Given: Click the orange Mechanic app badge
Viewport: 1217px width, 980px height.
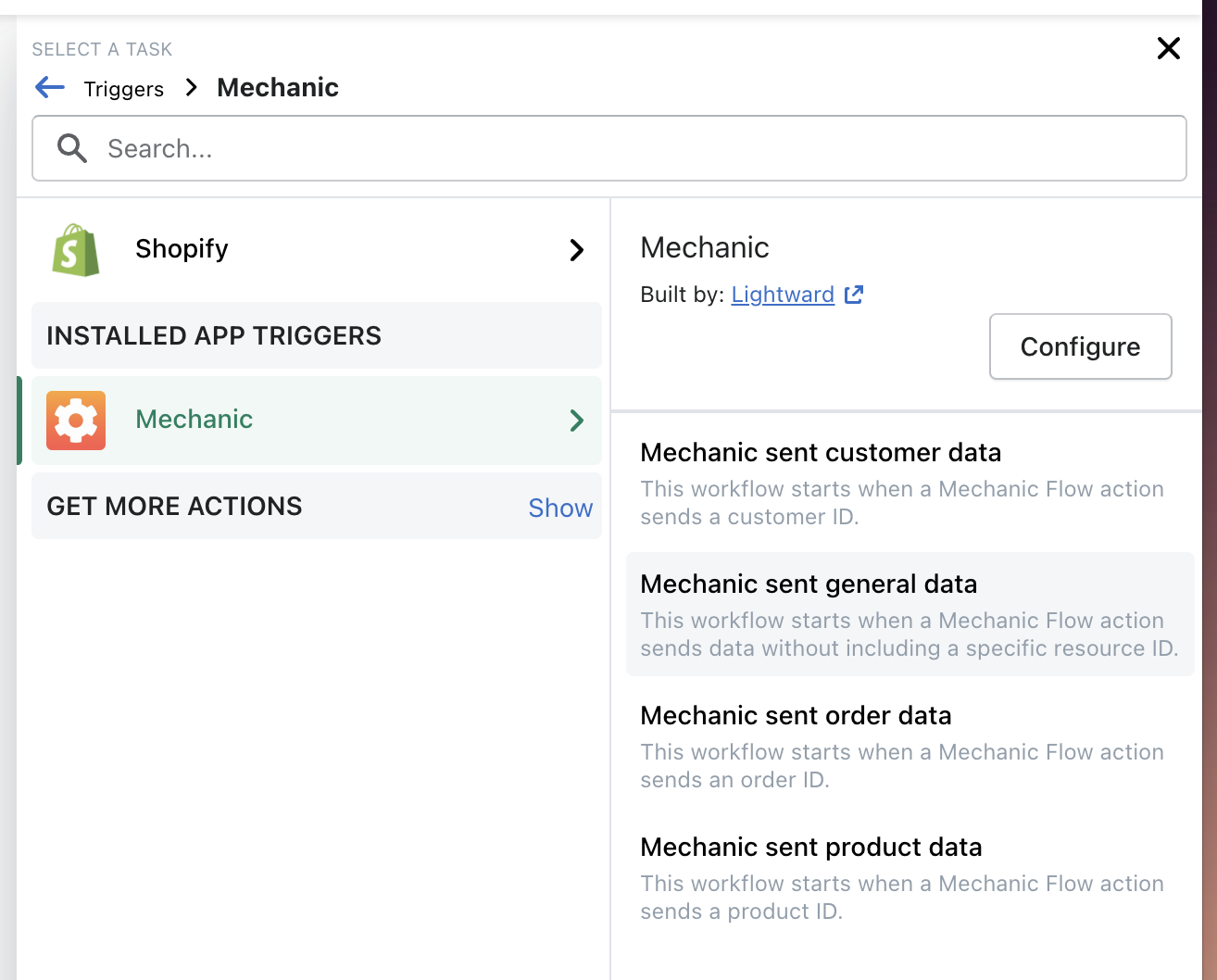Looking at the screenshot, I should click(75, 420).
